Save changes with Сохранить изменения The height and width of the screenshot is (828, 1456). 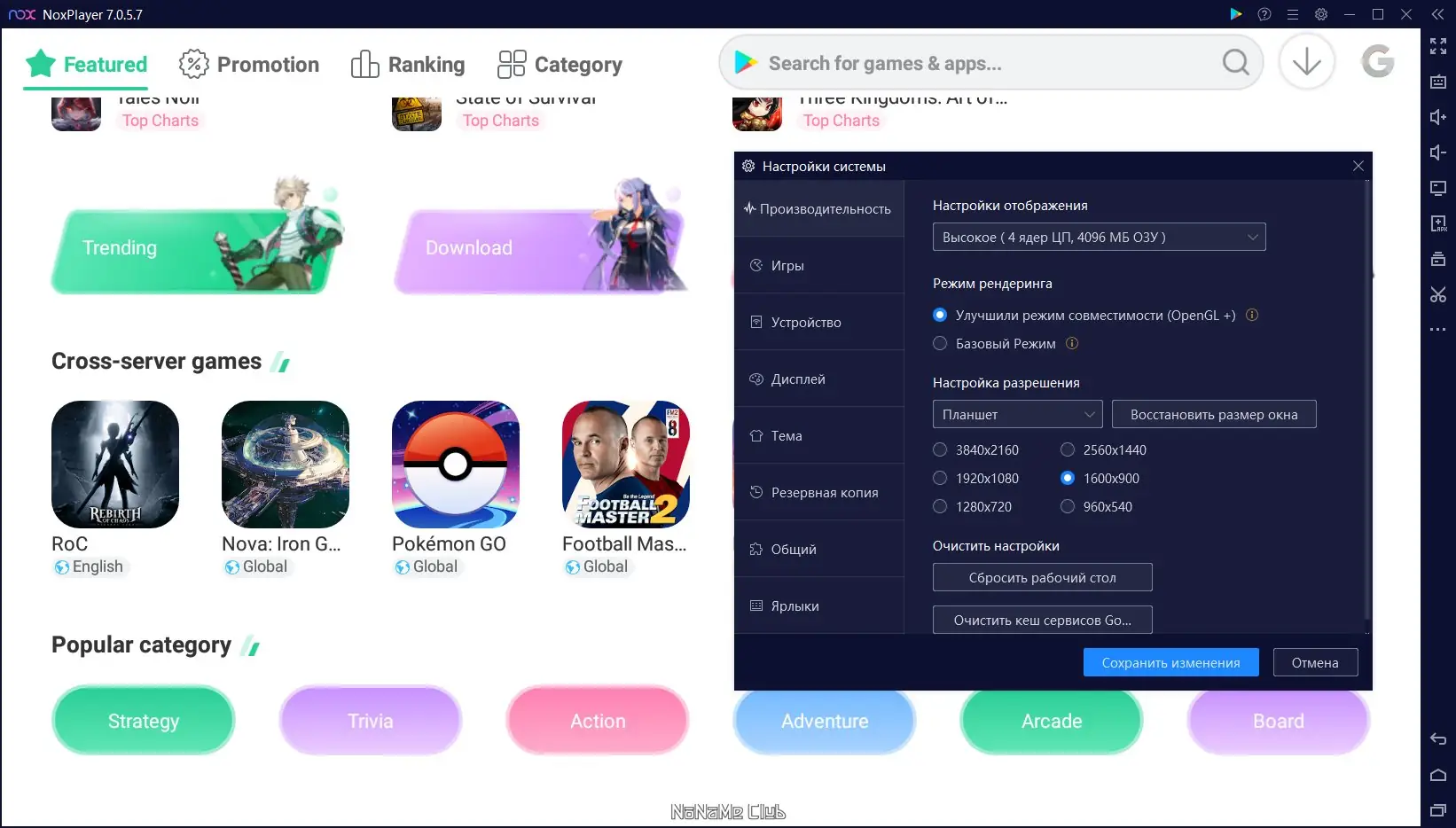click(1171, 662)
